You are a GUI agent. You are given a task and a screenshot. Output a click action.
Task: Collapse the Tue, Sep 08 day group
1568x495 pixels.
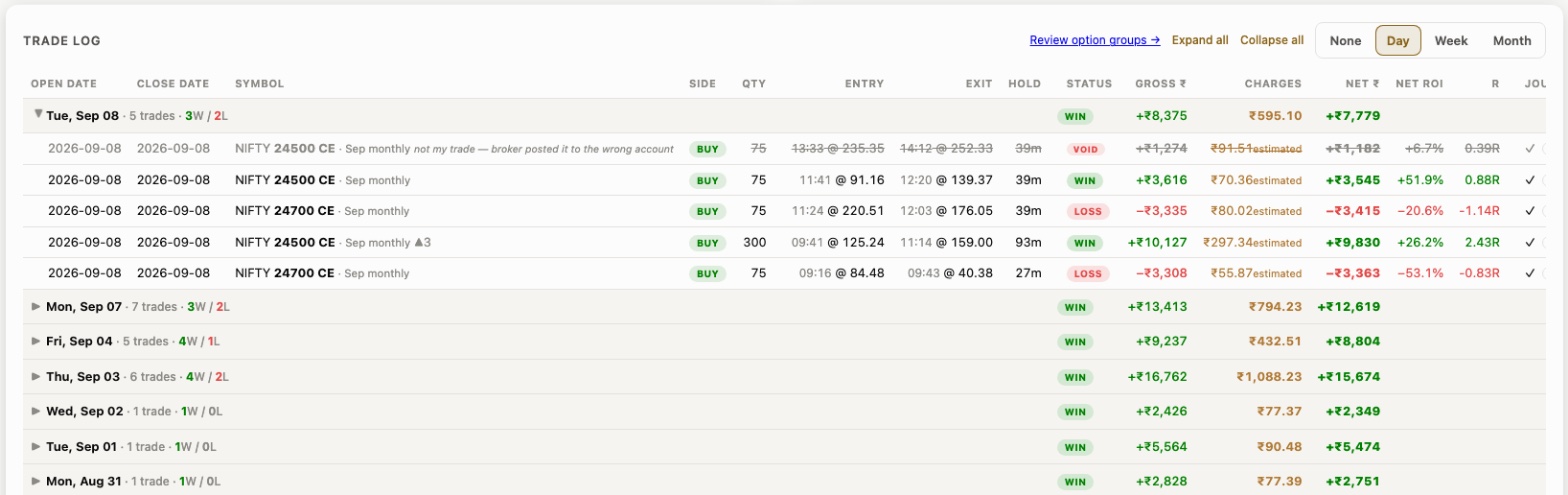pyautogui.click(x=38, y=115)
